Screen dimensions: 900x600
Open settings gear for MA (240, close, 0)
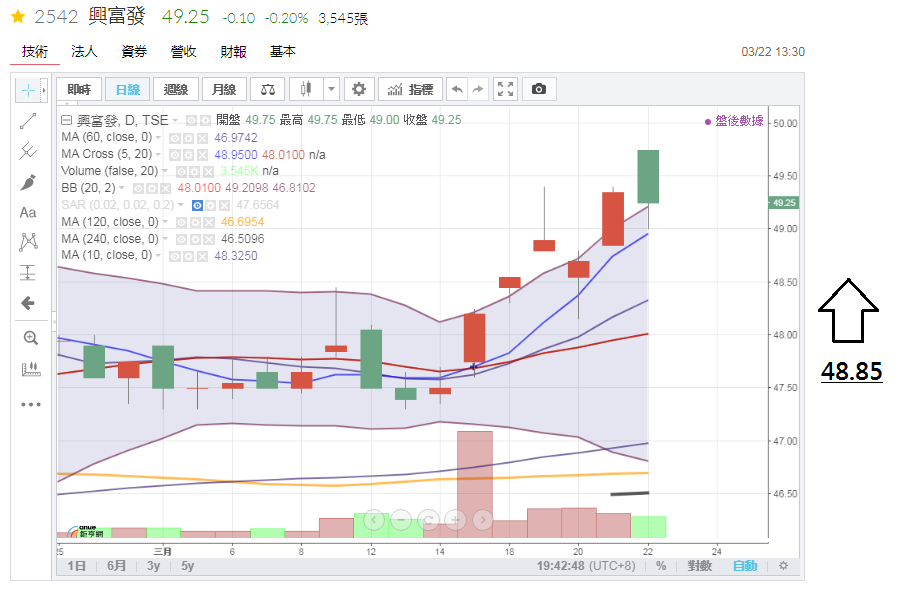(x=195, y=239)
